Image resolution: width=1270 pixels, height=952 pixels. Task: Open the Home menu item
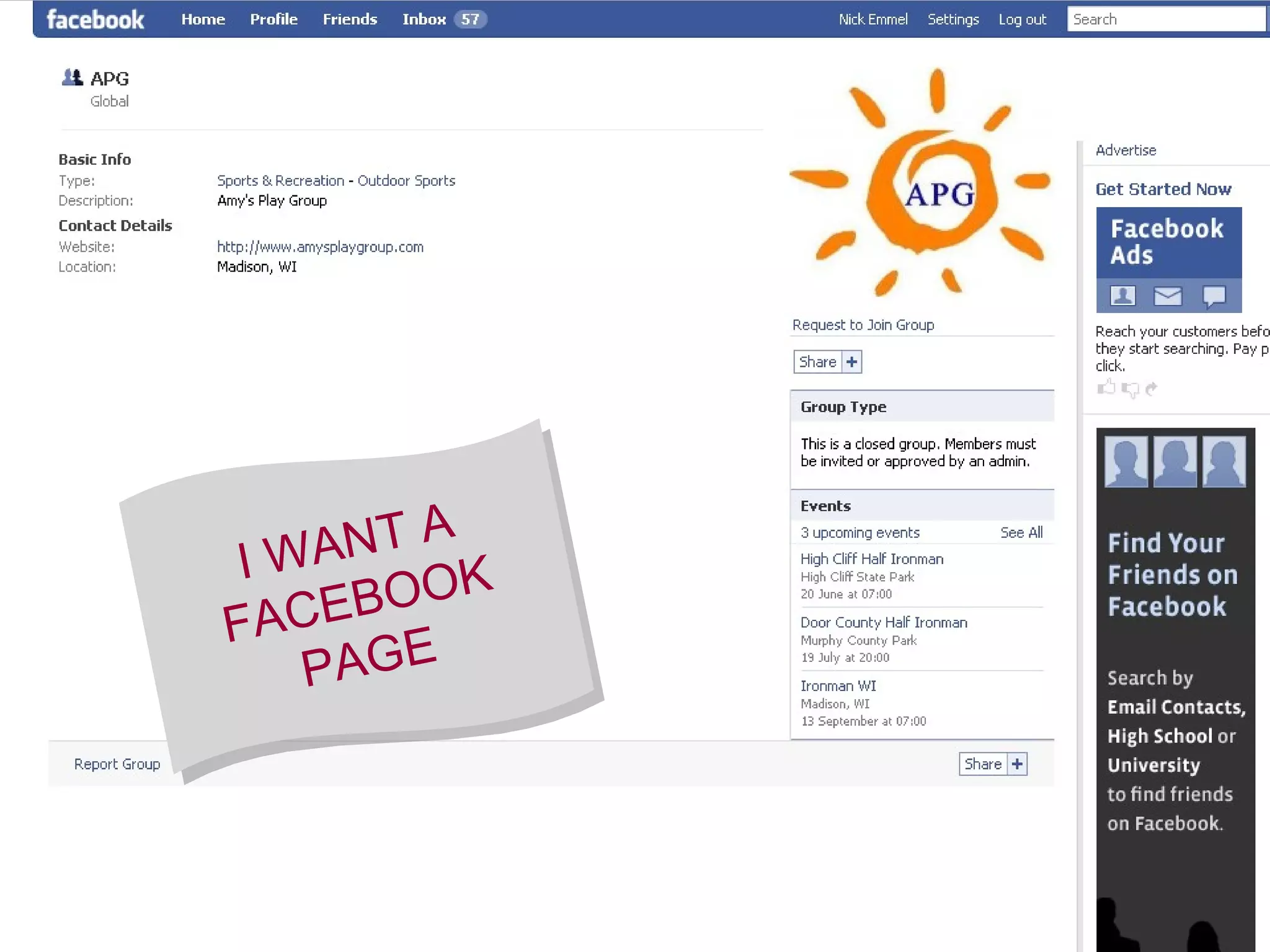(x=203, y=19)
